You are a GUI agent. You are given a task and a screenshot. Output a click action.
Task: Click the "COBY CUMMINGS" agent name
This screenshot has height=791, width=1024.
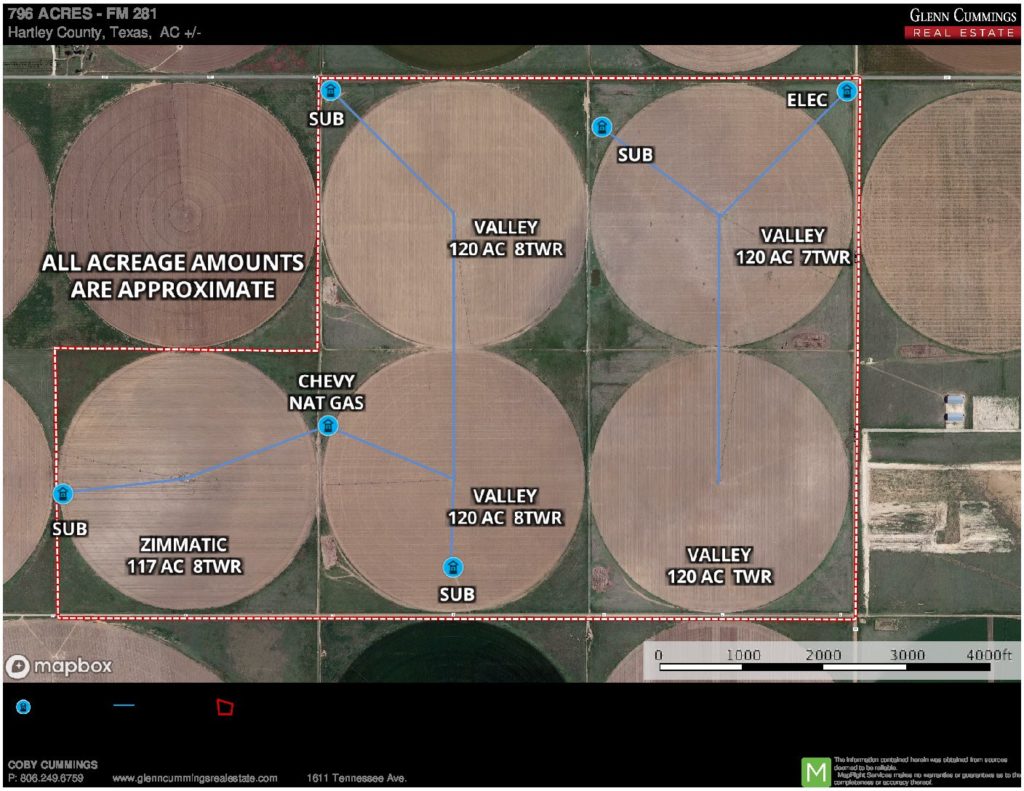pos(53,764)
